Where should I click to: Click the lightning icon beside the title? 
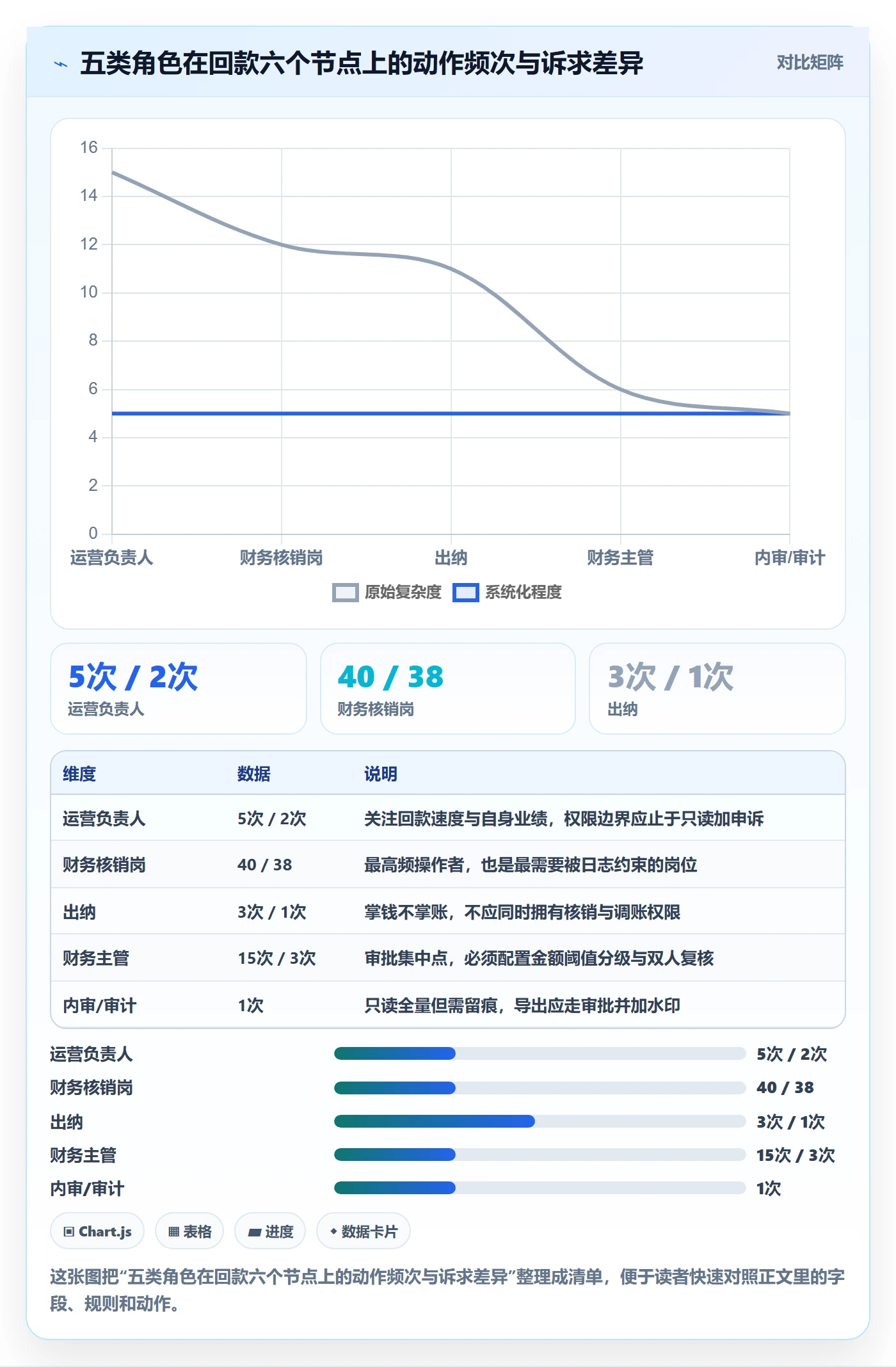61,64
